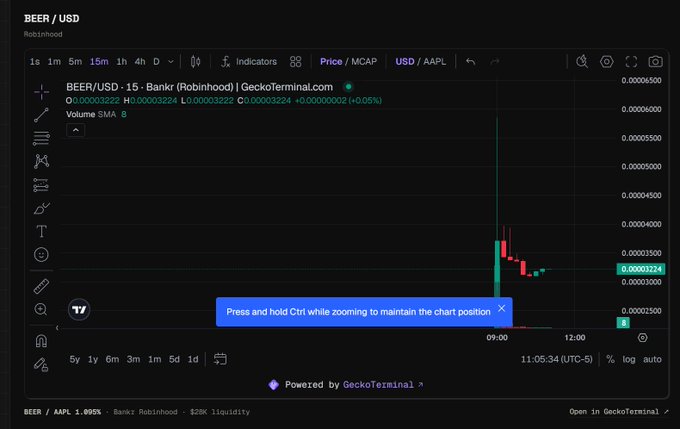The height and width of the screenshot is (429, 680).
Task: Open chart settings hexagon icon
Action: point(607,62)
